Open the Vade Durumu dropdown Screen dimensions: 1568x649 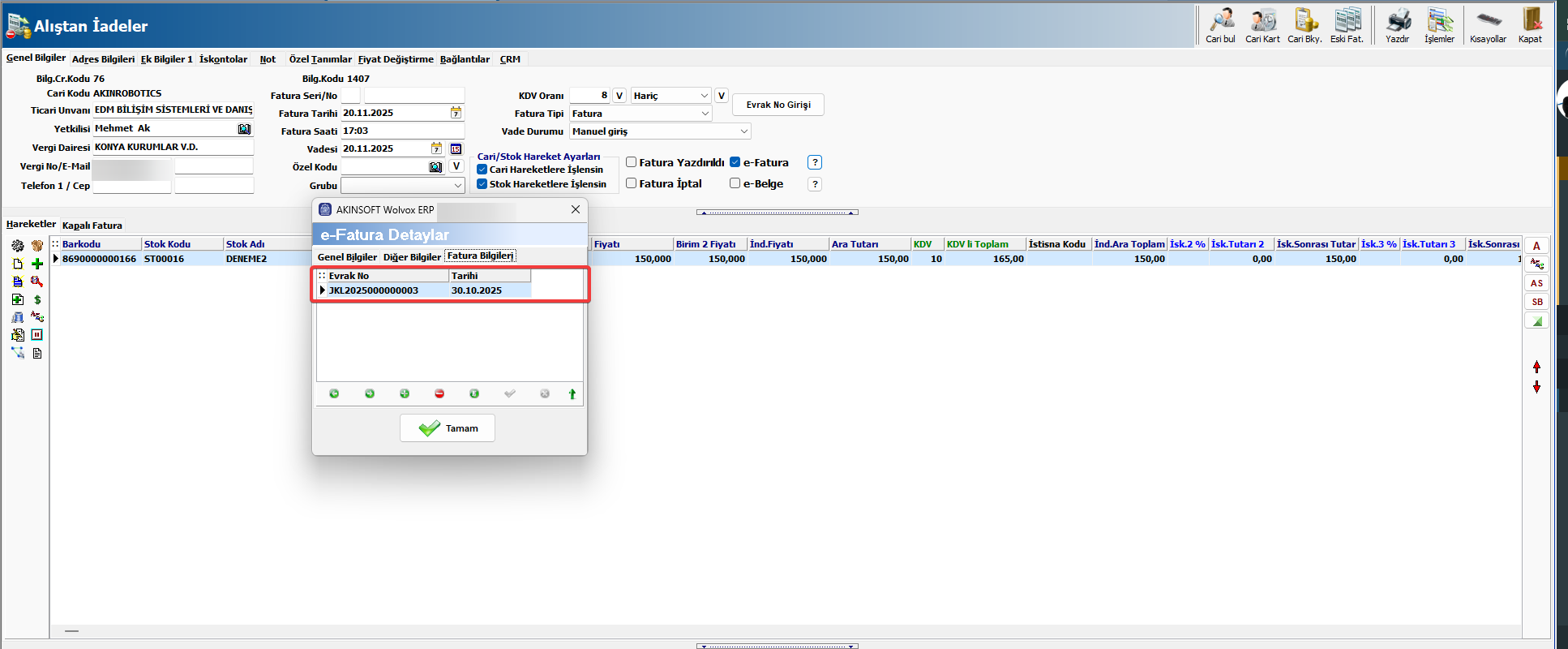coord(743,131)
